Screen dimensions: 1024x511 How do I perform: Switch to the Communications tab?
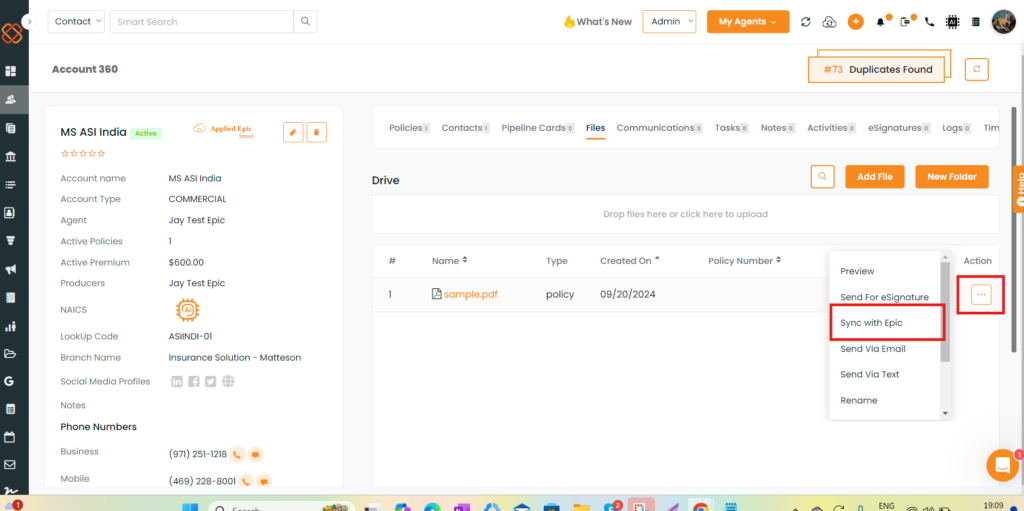(x=659, y=128)
